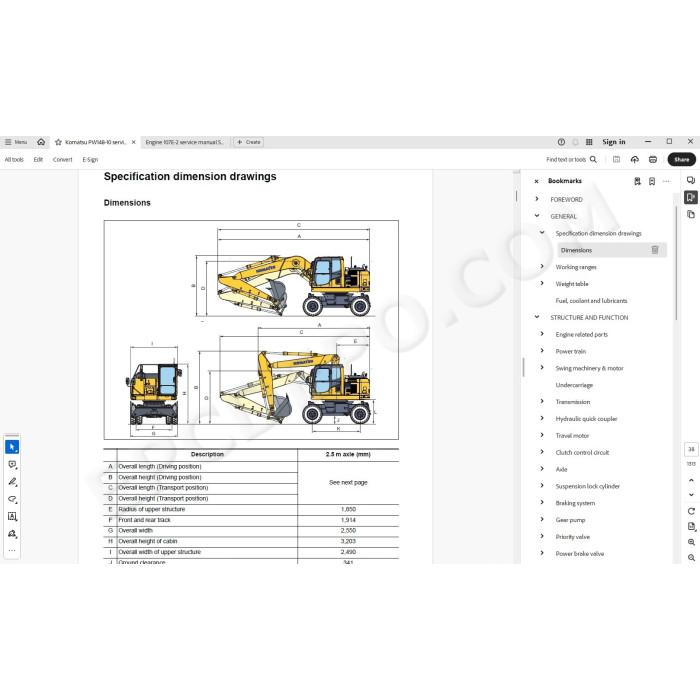This screenshot has width=700, height=700.
Task: Open the All tools menu
Action: pos(14,159)
